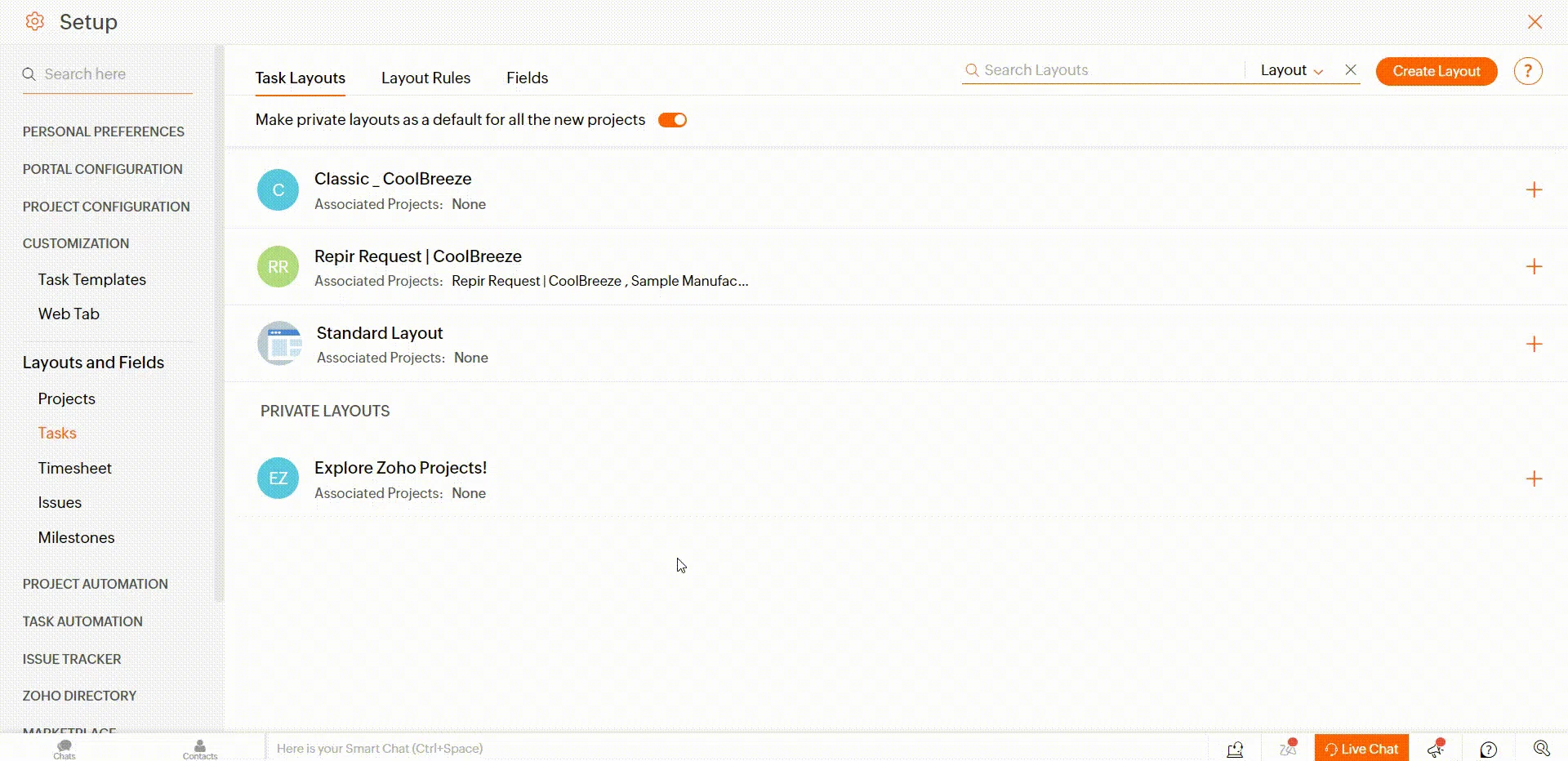Open the Layout filter dropdown
1568x761 pixels.
point(1291,70)
